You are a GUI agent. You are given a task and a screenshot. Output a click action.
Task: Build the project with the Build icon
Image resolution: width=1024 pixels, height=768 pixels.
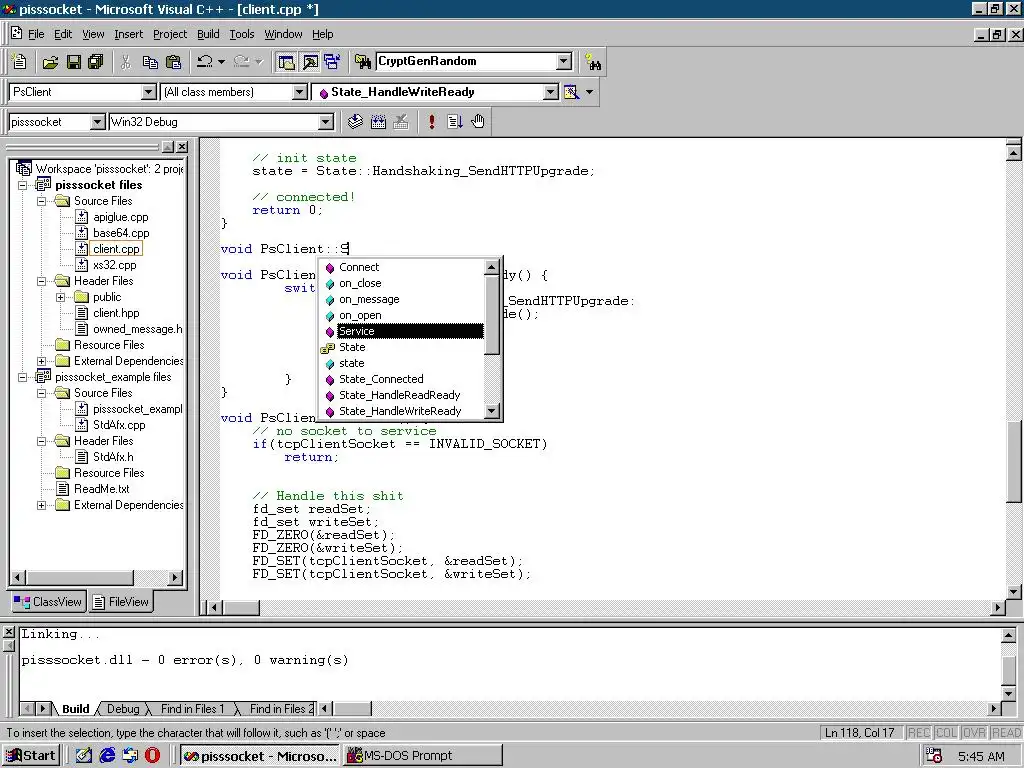378,121
